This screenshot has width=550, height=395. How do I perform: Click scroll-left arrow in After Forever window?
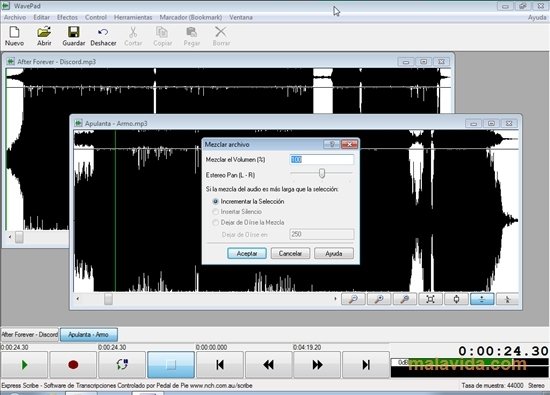pyautogui.click(x=10, y=237)
